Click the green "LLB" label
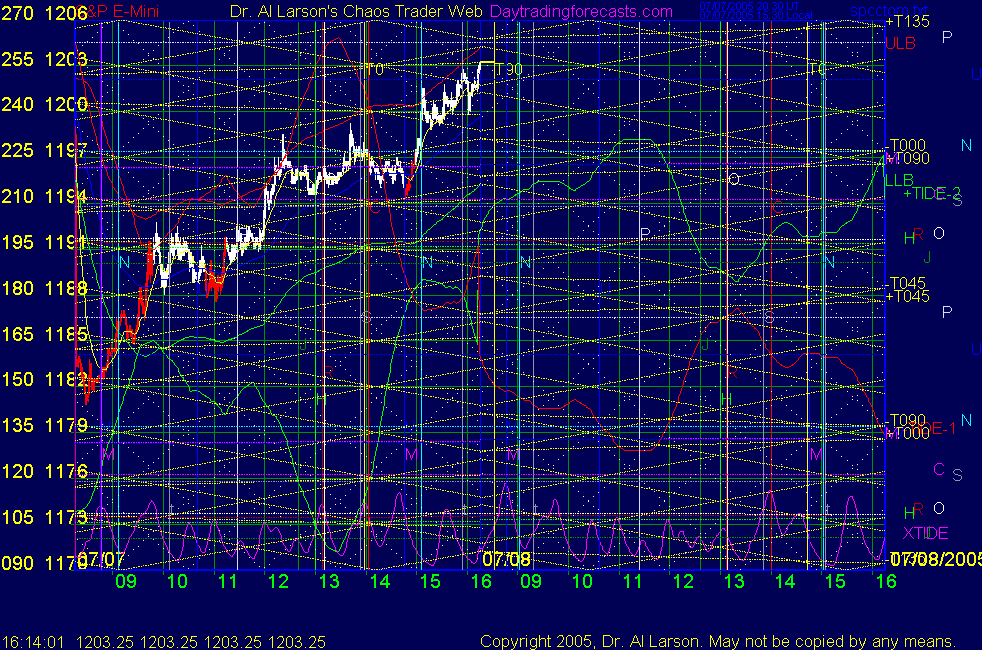982x650 pixels. 899,180
